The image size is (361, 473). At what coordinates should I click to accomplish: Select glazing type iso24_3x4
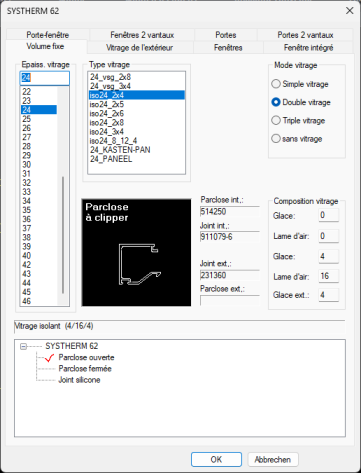pyautogui.click(x=136, y=132)
